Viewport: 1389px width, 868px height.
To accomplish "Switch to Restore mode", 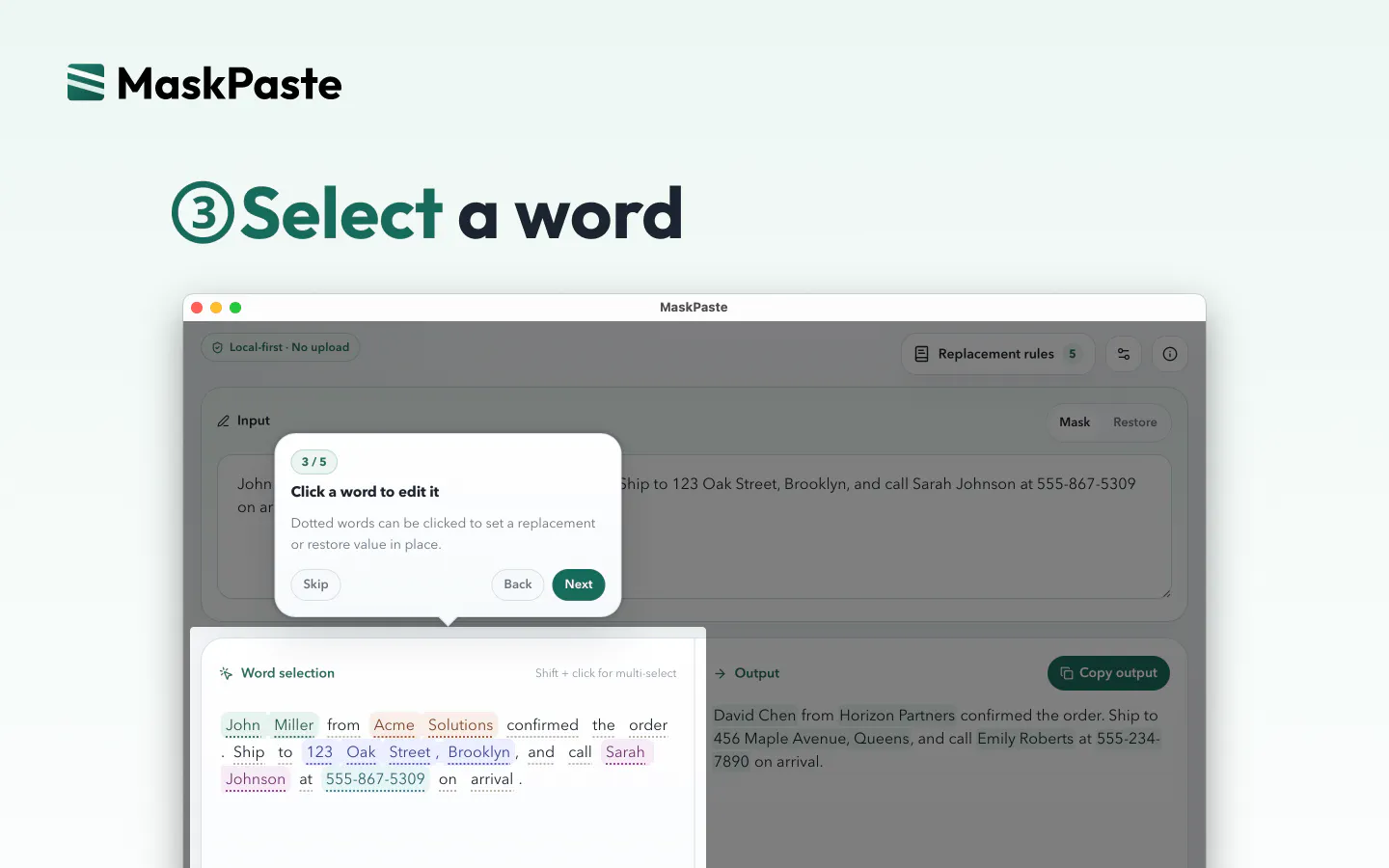I will (x=1134, y=422).
